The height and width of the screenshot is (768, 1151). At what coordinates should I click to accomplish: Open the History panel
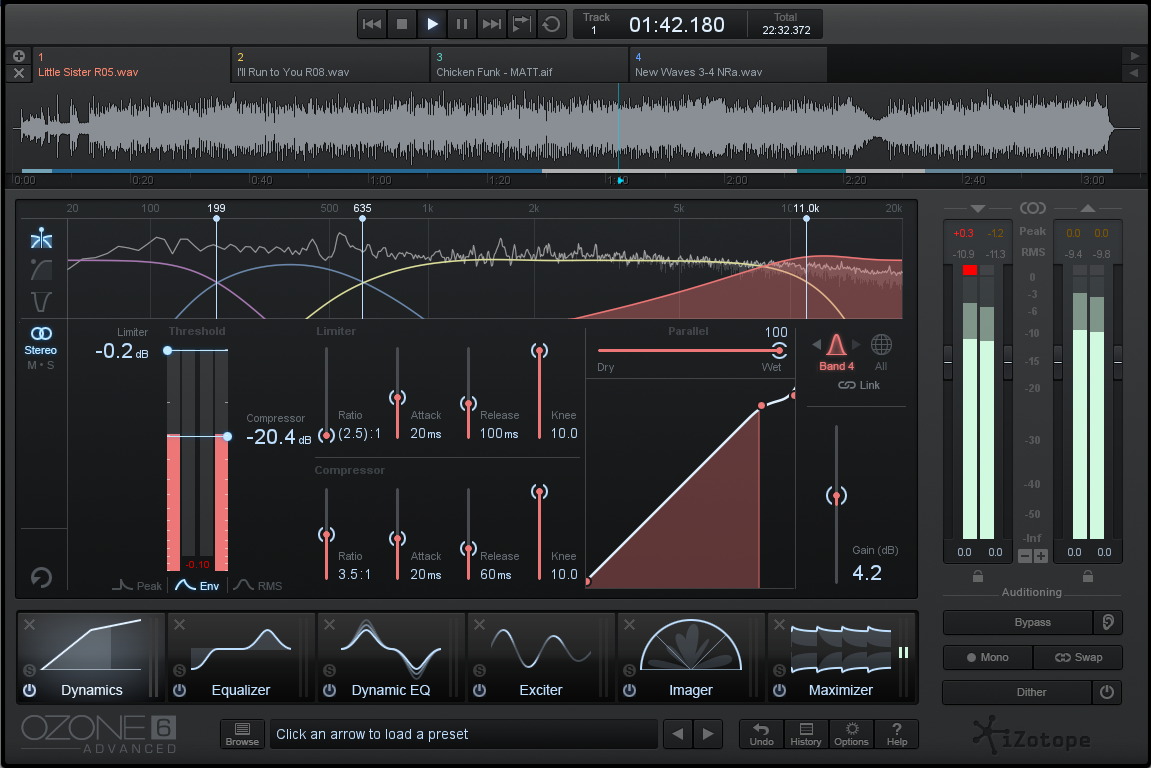pos(806,733)
